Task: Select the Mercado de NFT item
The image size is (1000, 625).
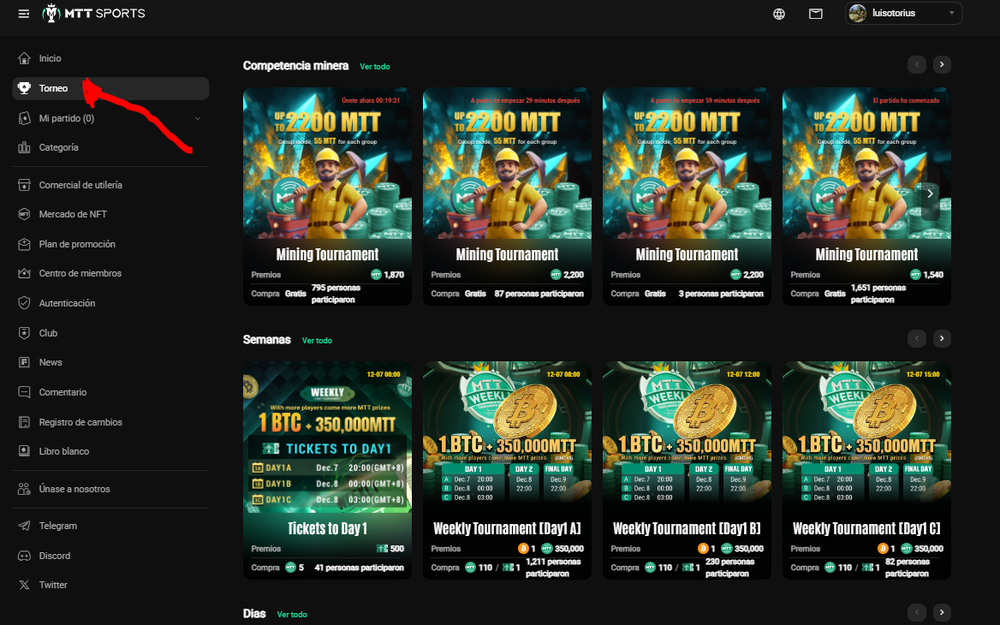Action: (72, 215)
